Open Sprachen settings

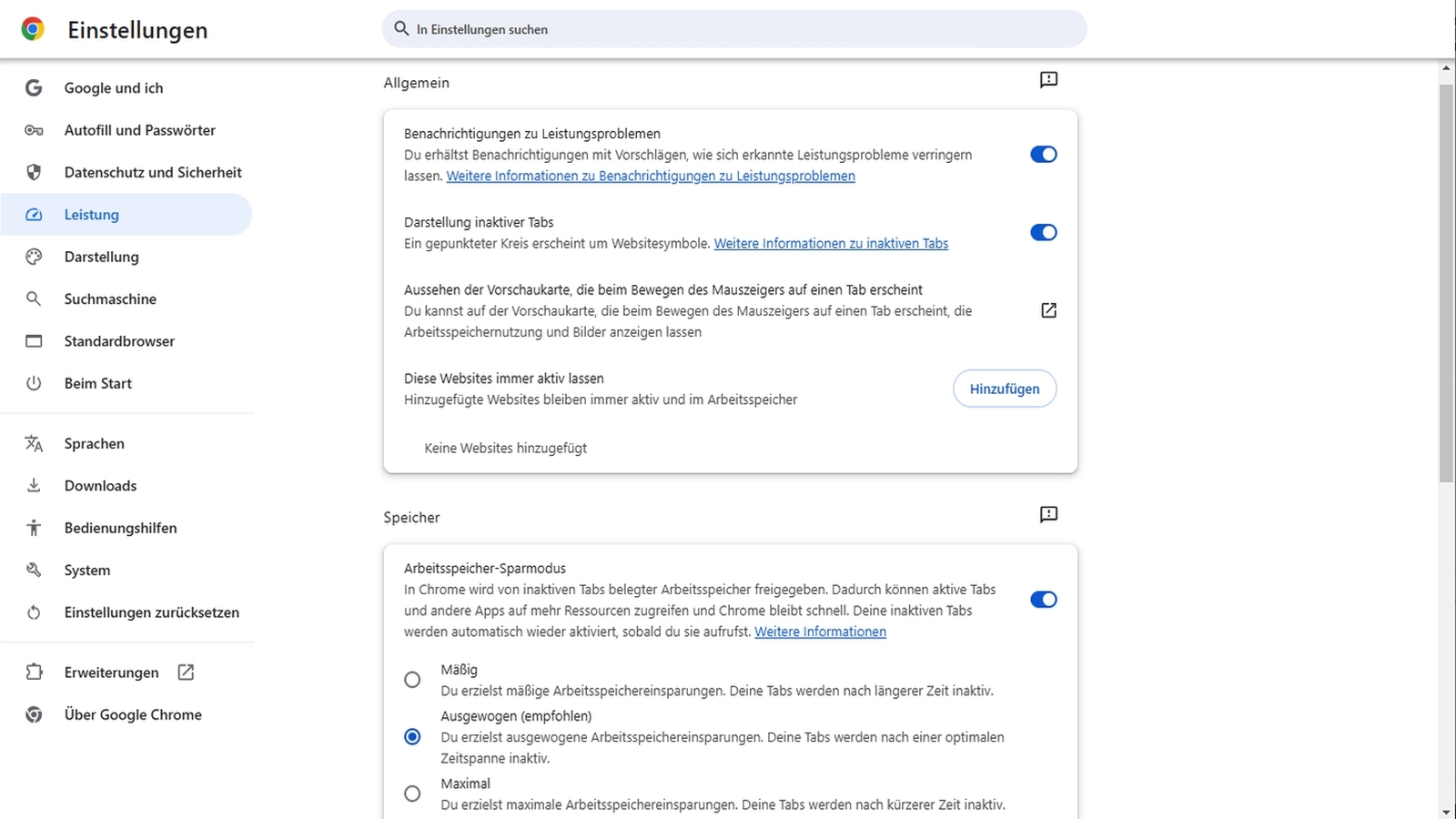click(126, 443)
